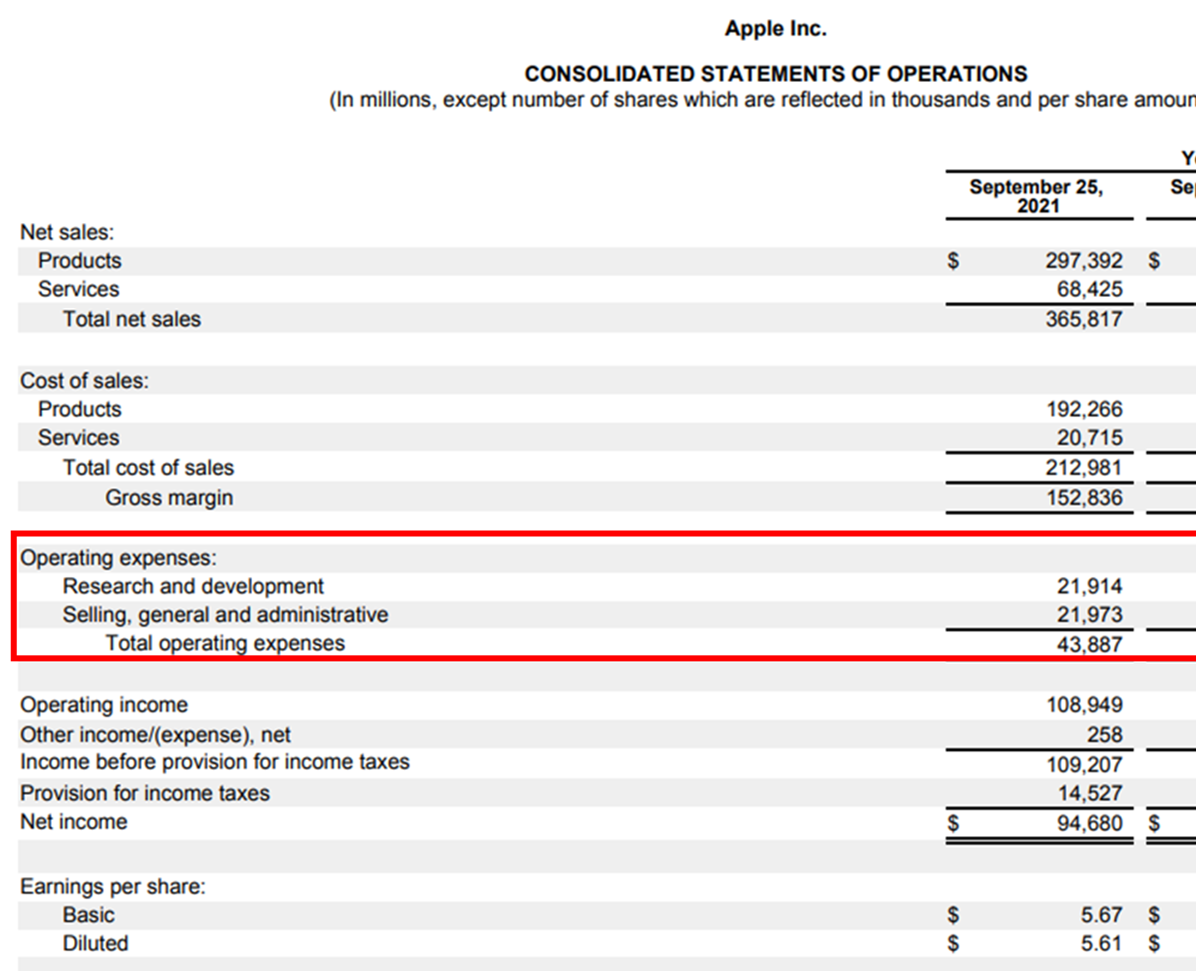Select the total net sales value 365,817
The width and height of the screenshot is (1196, 971).
pos(1084,319)
